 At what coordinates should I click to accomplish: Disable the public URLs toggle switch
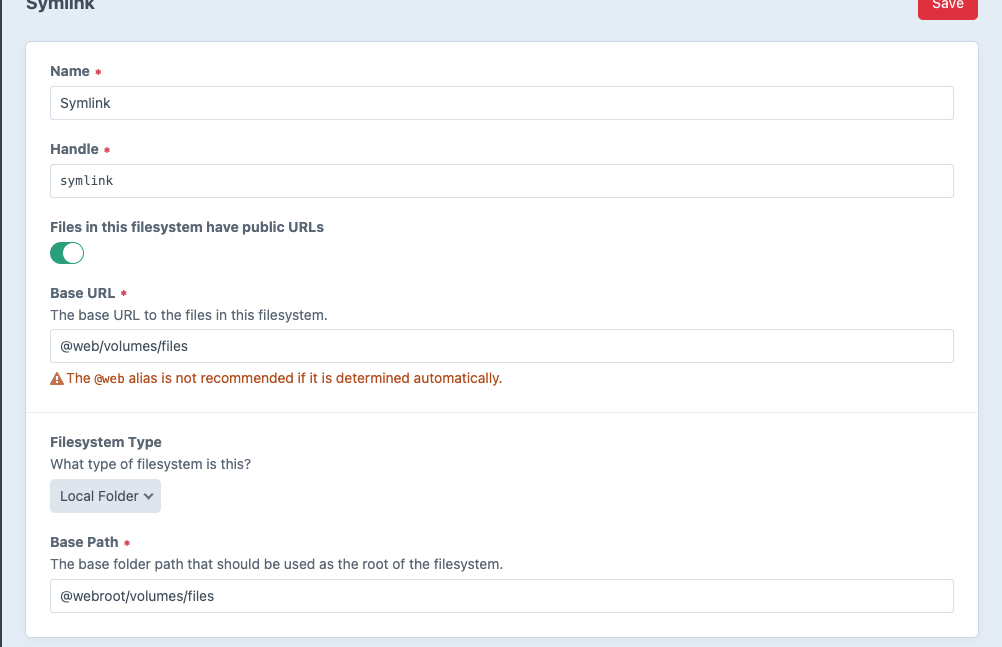[x=66, y=253]
